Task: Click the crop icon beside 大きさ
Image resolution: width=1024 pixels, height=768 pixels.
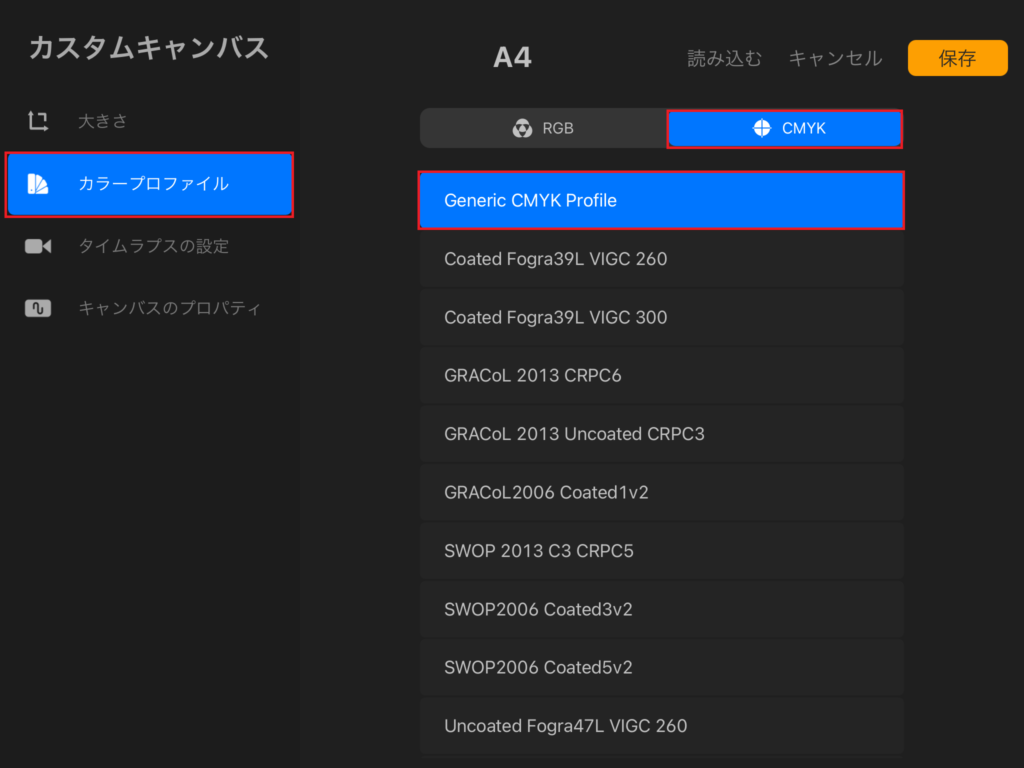Action: (38, 121)
